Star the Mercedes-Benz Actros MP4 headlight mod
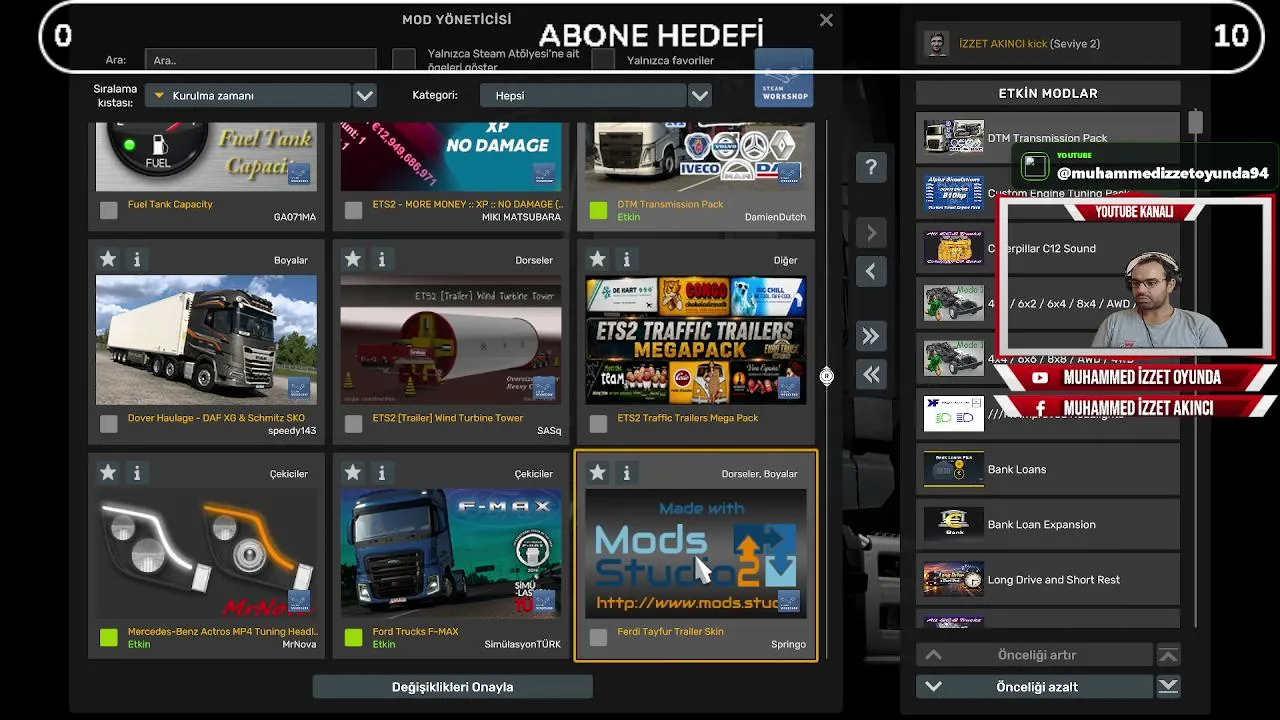The width and height of the screenshot is (1280, 720). pos(108,473)
